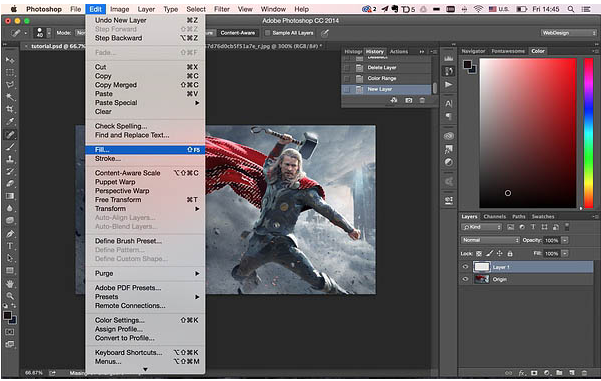601x381 pixels.
Task: Click the vertical hue spectrum slider
Action: 588,133
